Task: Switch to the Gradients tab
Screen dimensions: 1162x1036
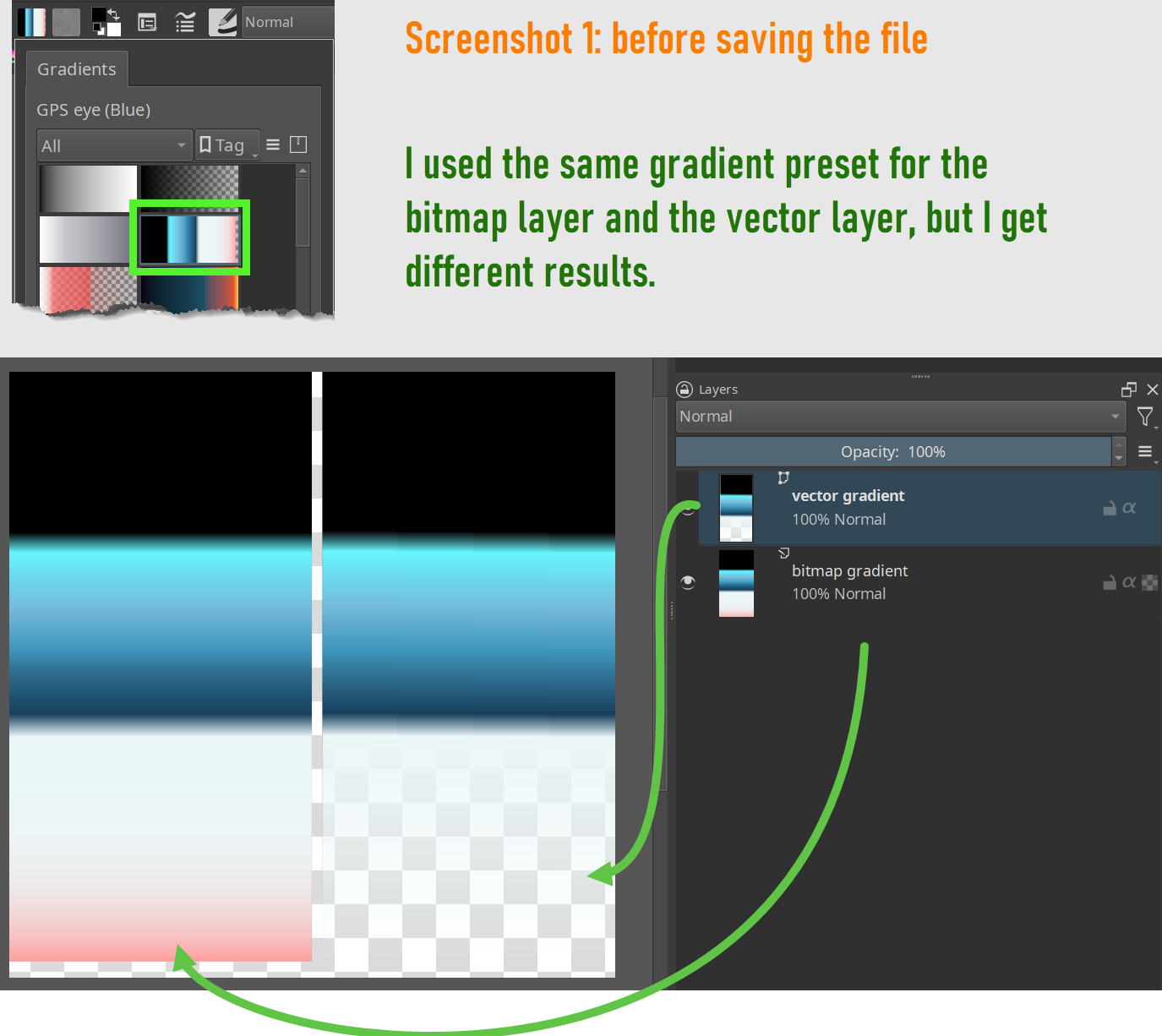Action: tap(77, 69)
